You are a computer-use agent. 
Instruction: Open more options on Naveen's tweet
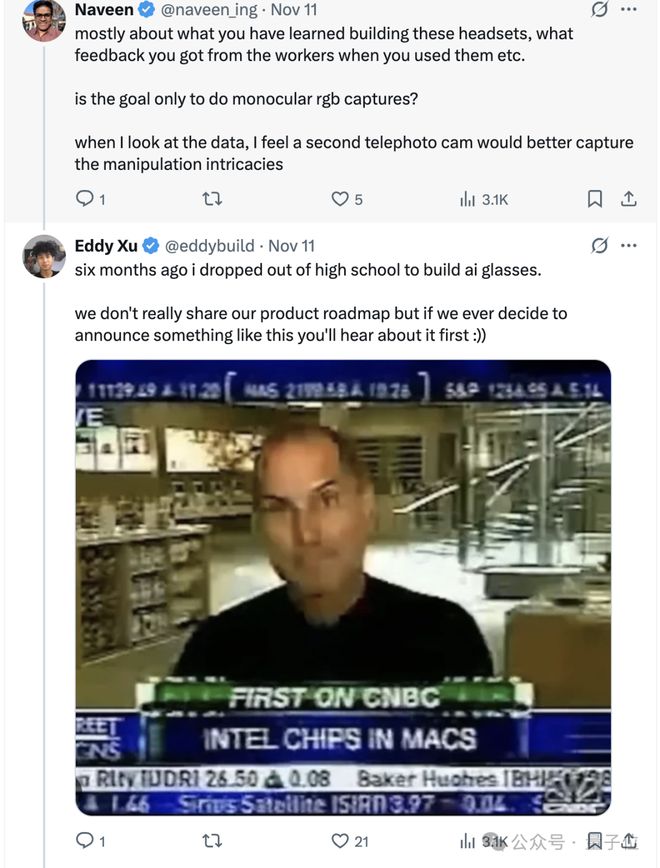pos(629,10)
